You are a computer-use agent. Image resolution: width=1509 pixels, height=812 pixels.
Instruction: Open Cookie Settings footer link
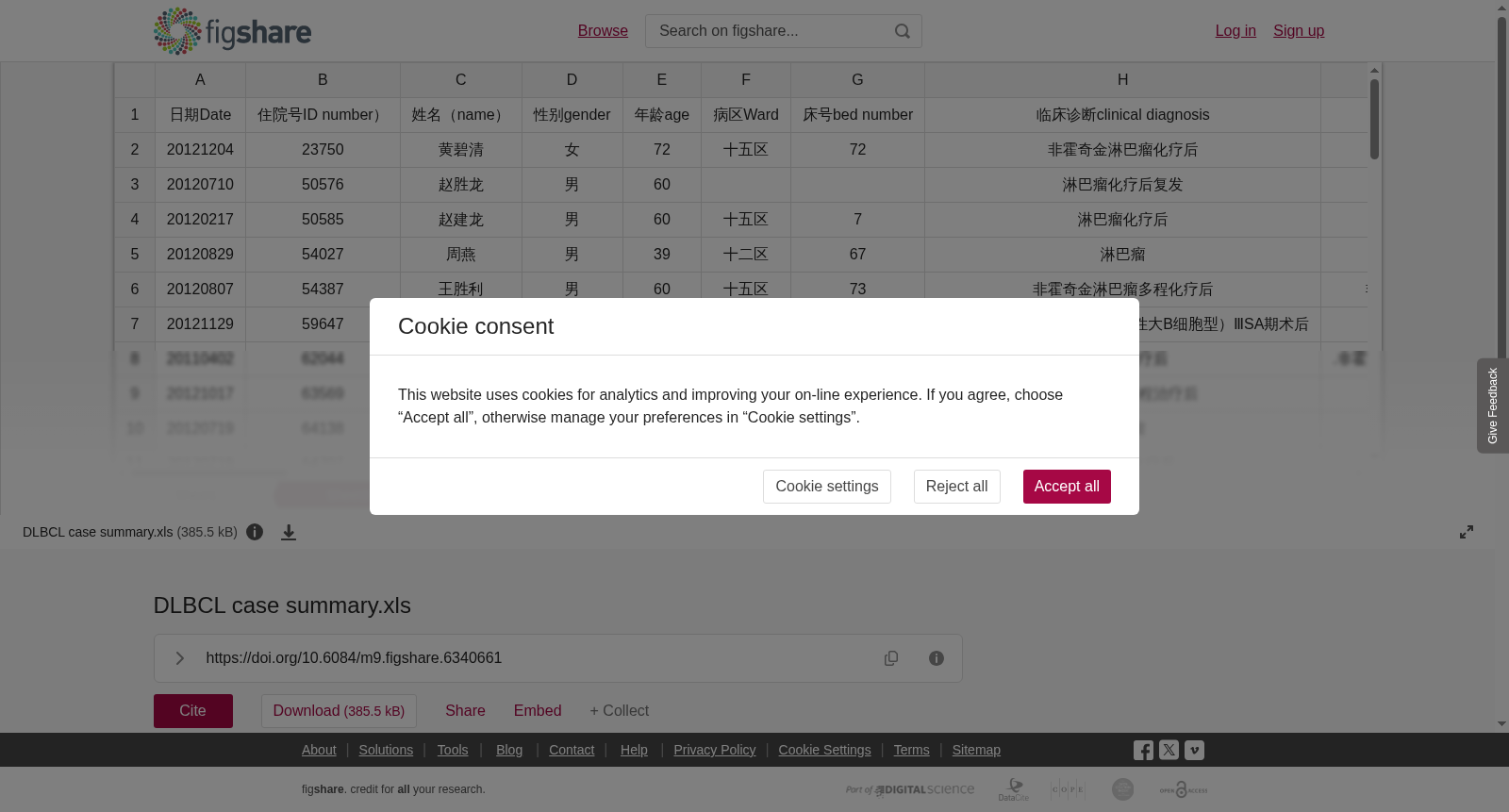[x=824, y=750]
